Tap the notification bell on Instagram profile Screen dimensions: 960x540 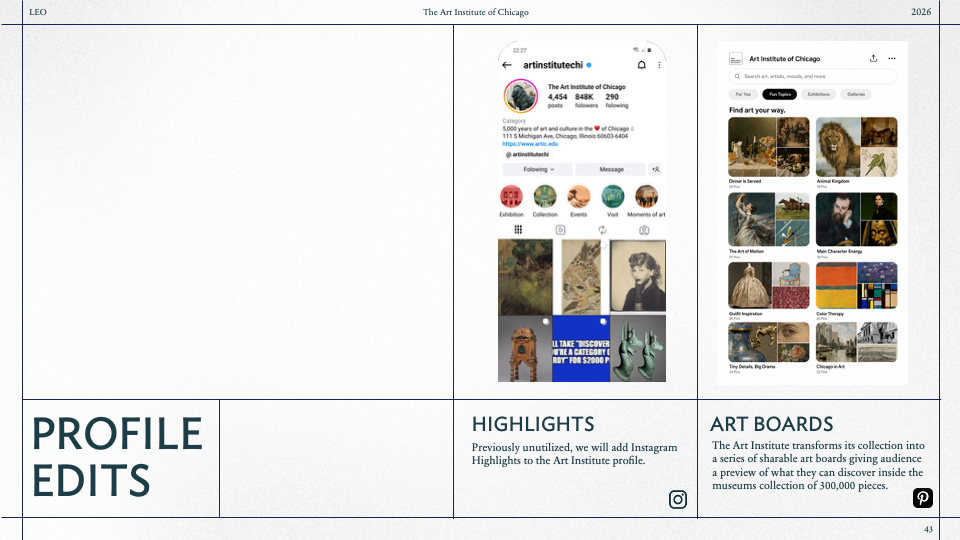pos(642,65)
